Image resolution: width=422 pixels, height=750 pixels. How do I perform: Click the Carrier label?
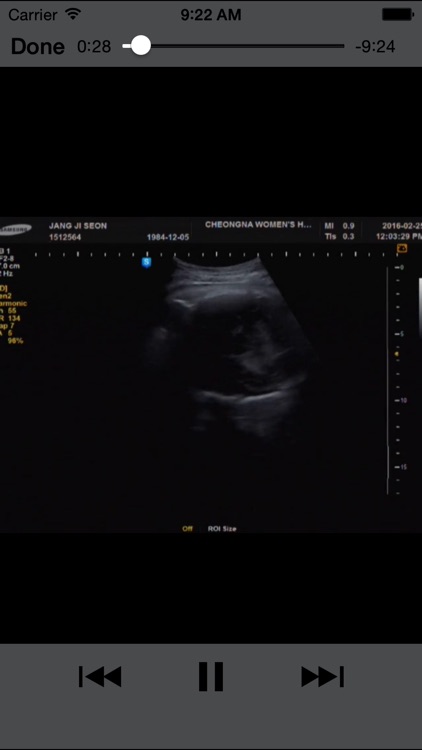(x=33, y=15)
